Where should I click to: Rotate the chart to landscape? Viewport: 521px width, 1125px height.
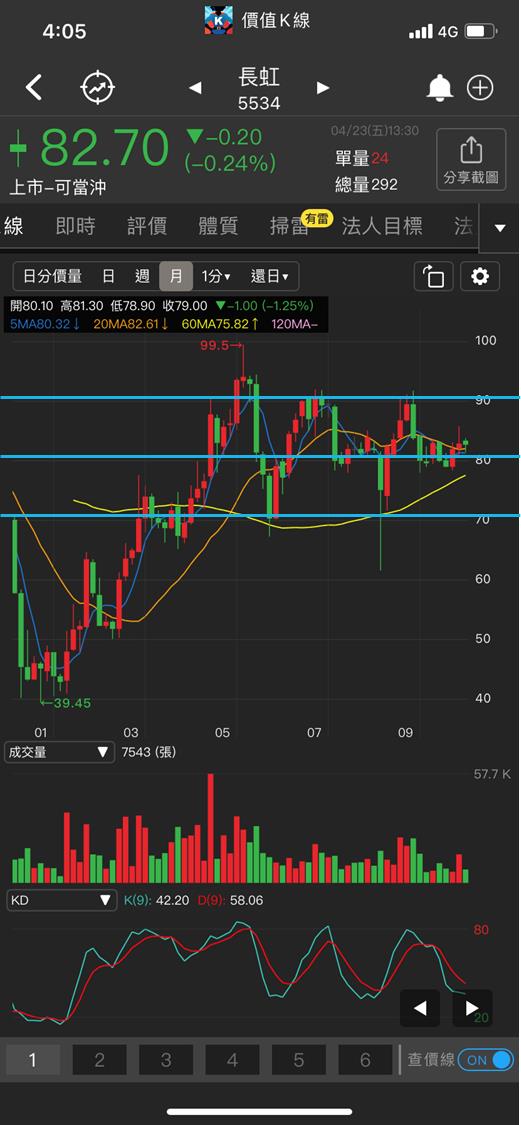coord(433,276)
